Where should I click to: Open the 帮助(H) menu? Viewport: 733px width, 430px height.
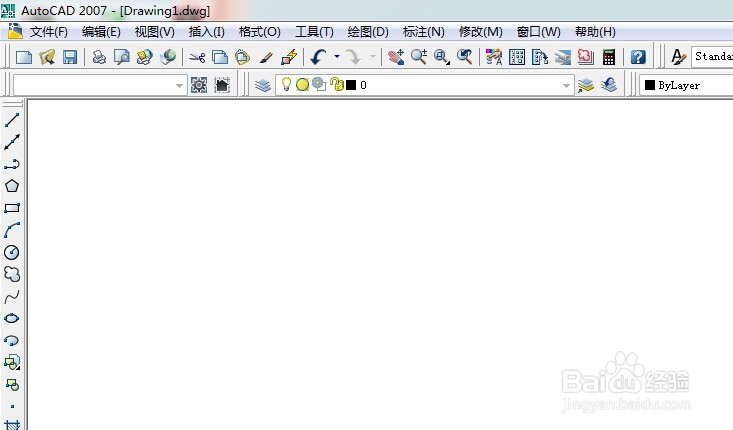tap(595, 32)
